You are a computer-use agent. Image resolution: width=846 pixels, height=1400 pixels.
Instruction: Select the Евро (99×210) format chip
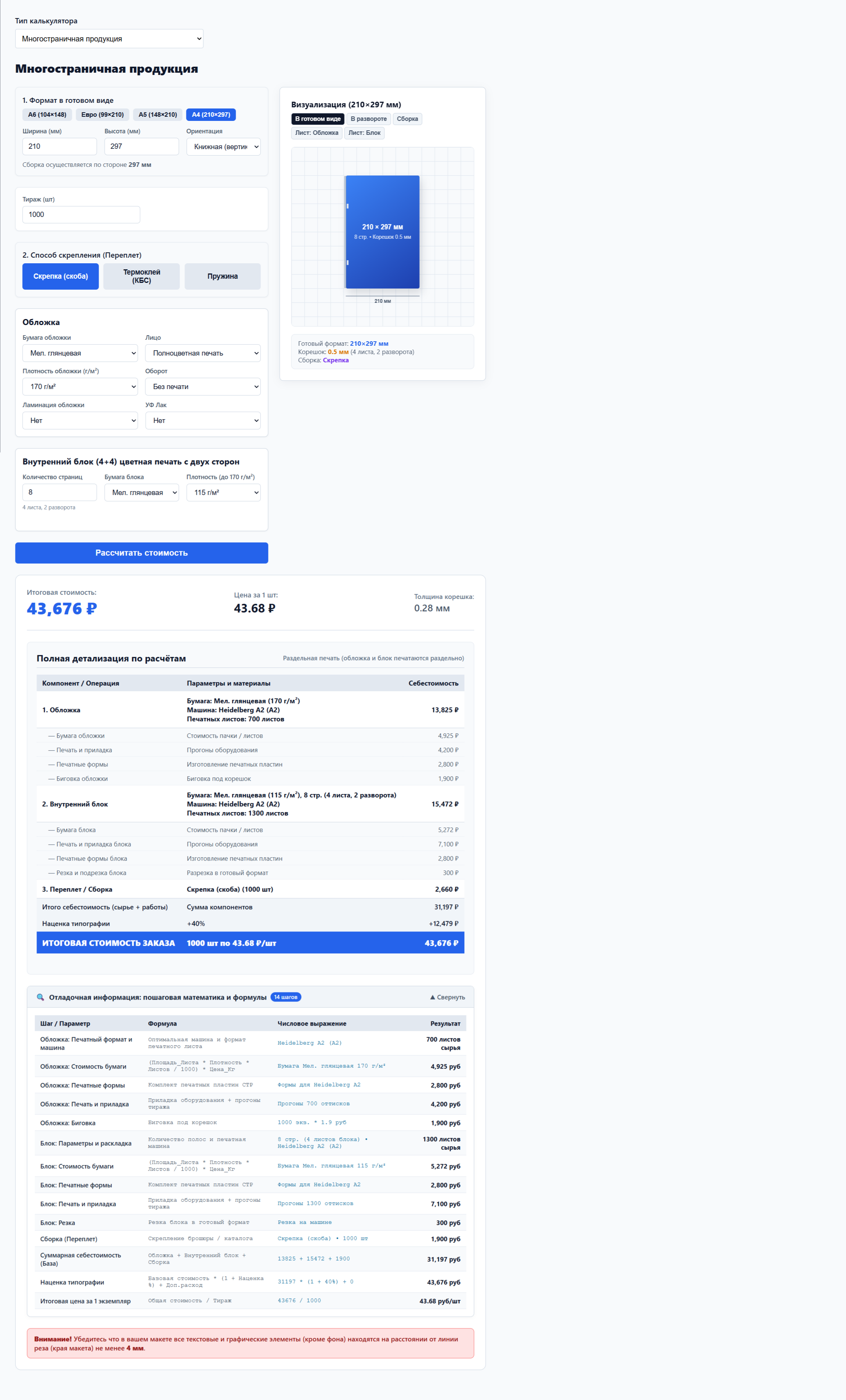click(102, 115)
